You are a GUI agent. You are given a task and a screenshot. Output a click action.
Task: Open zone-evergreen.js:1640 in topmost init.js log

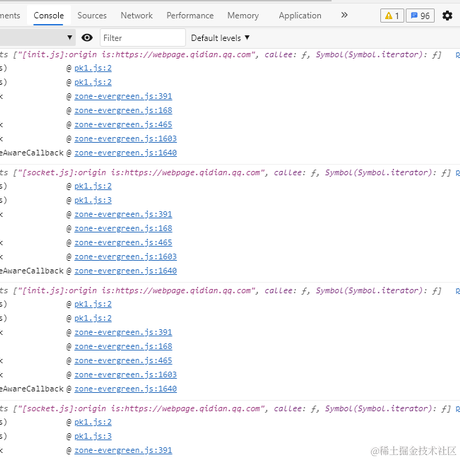125,153
